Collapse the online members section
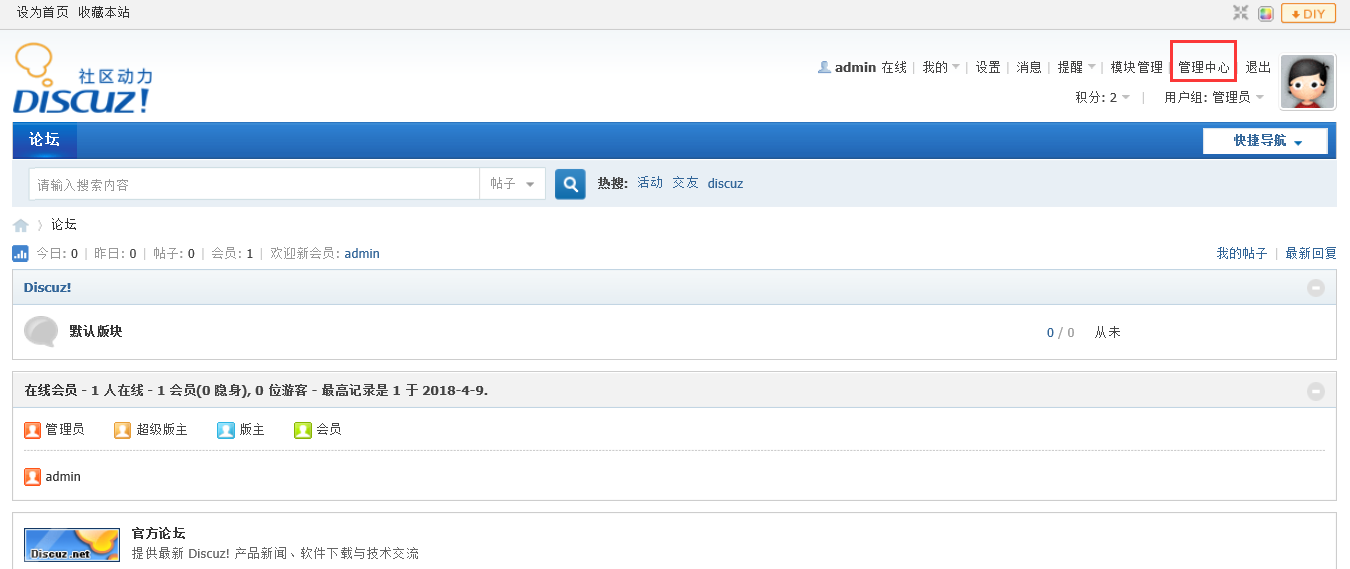The height and width of the screenshot is (569, 1350). tap(1316, 392)
